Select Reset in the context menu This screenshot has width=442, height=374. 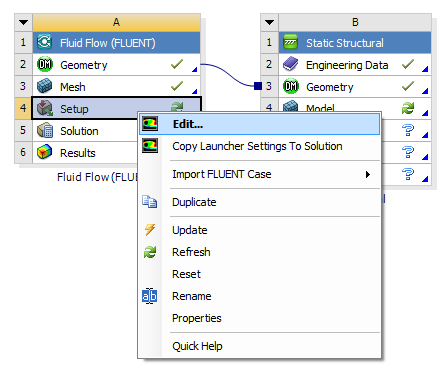click(259, 274)
